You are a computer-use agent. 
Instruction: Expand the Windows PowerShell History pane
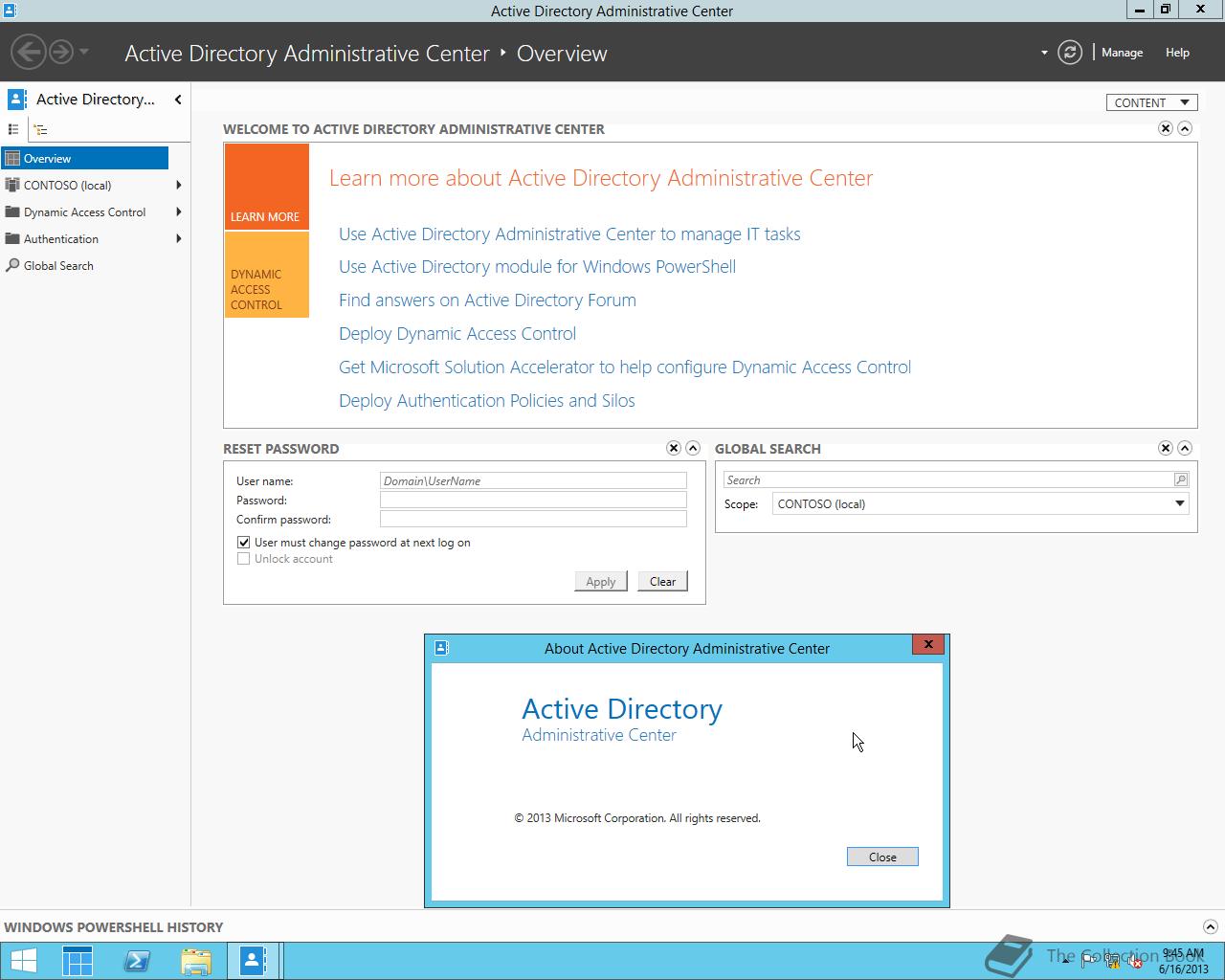point(1209,926)
